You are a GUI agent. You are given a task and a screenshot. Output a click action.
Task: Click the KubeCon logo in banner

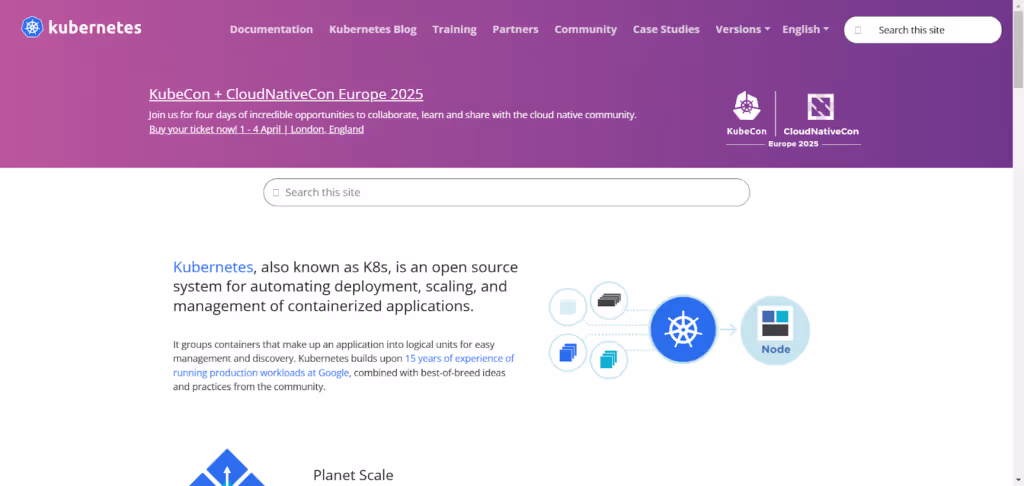[746, 114]
